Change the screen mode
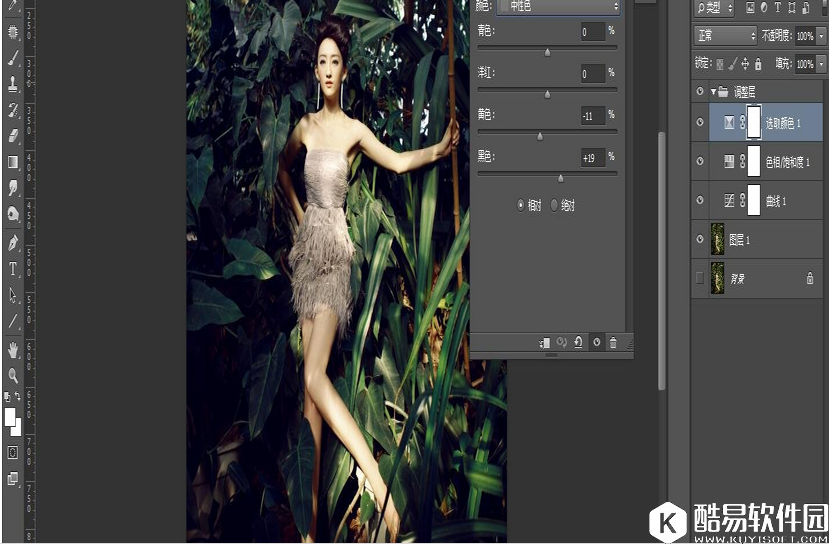This screenshot has width=829, height=544. (x=13, y=478)
